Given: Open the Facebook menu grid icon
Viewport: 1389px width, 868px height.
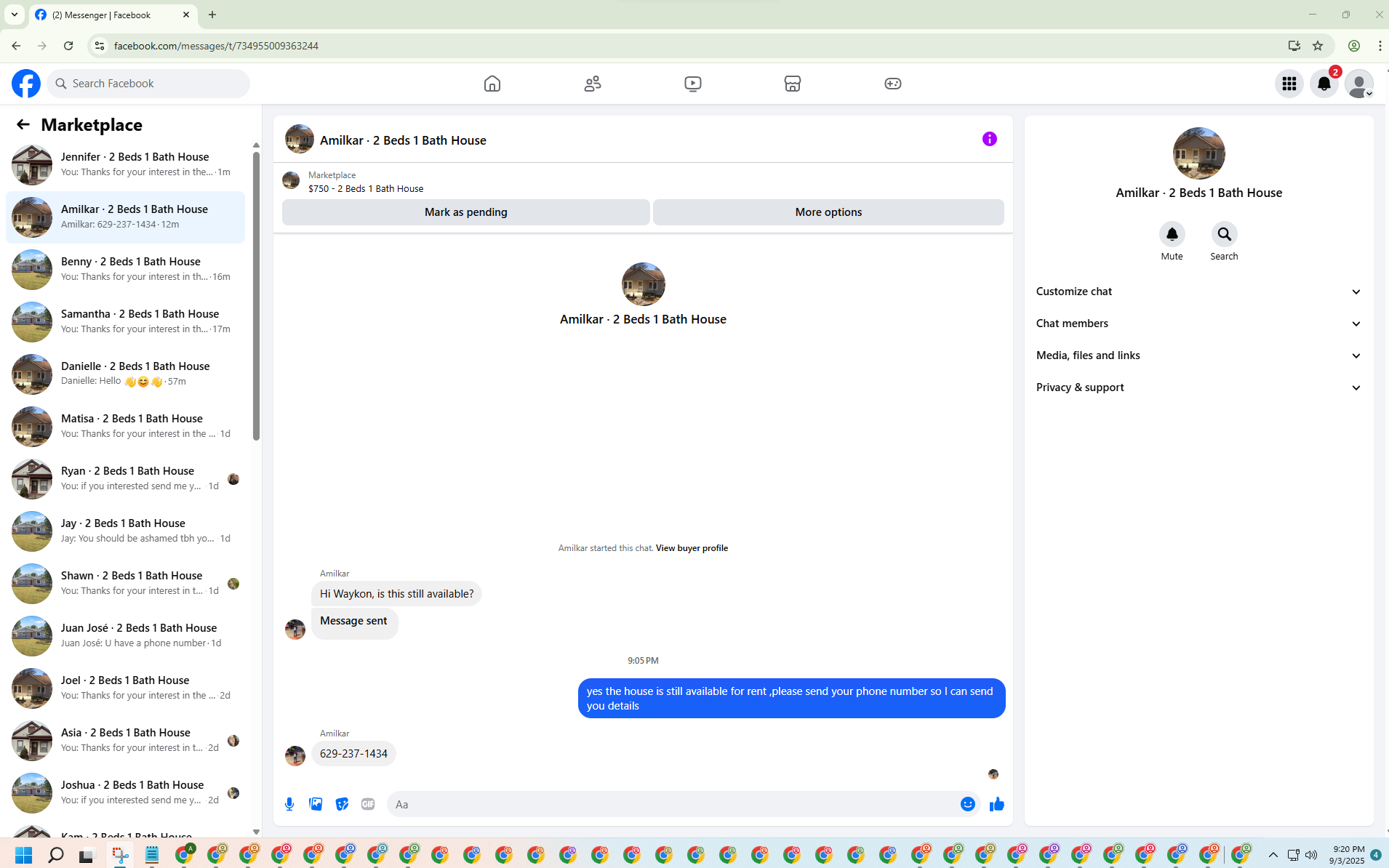Looking at the screenshot, I should pos(1289,84).
